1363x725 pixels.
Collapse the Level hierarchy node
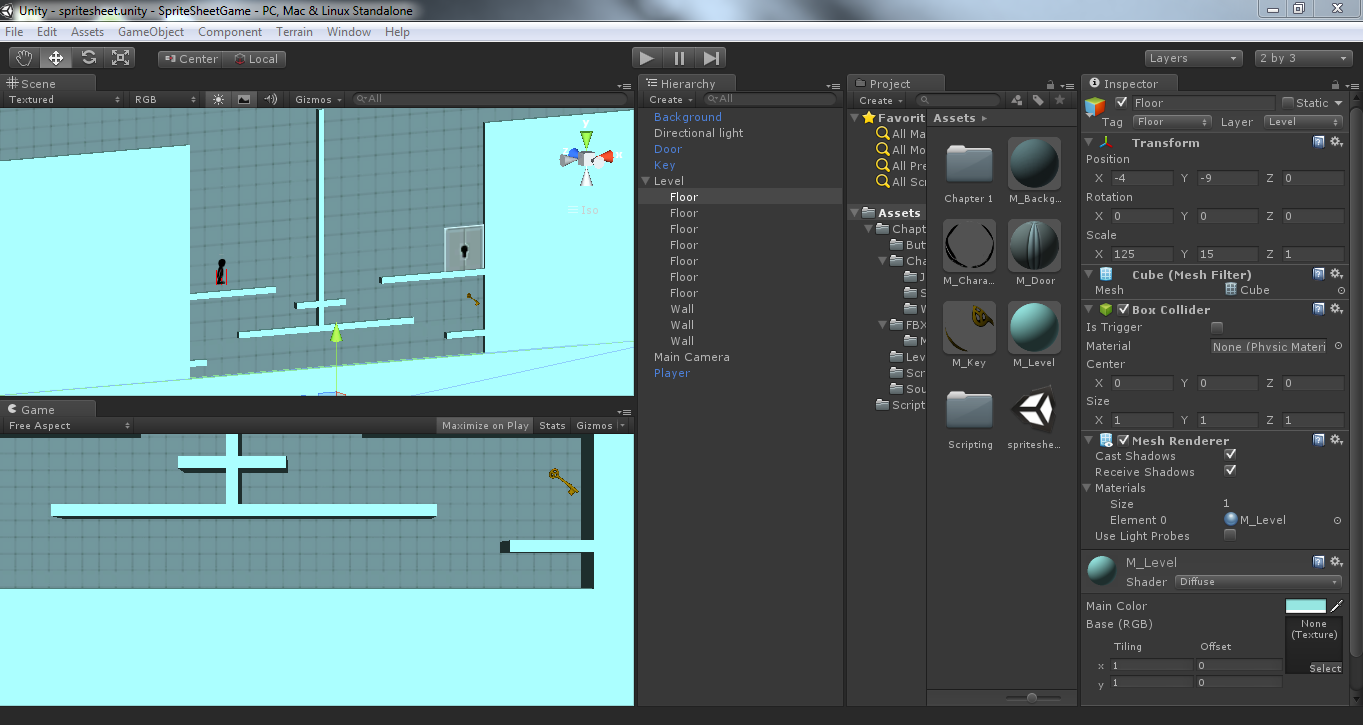coord(645,181)
